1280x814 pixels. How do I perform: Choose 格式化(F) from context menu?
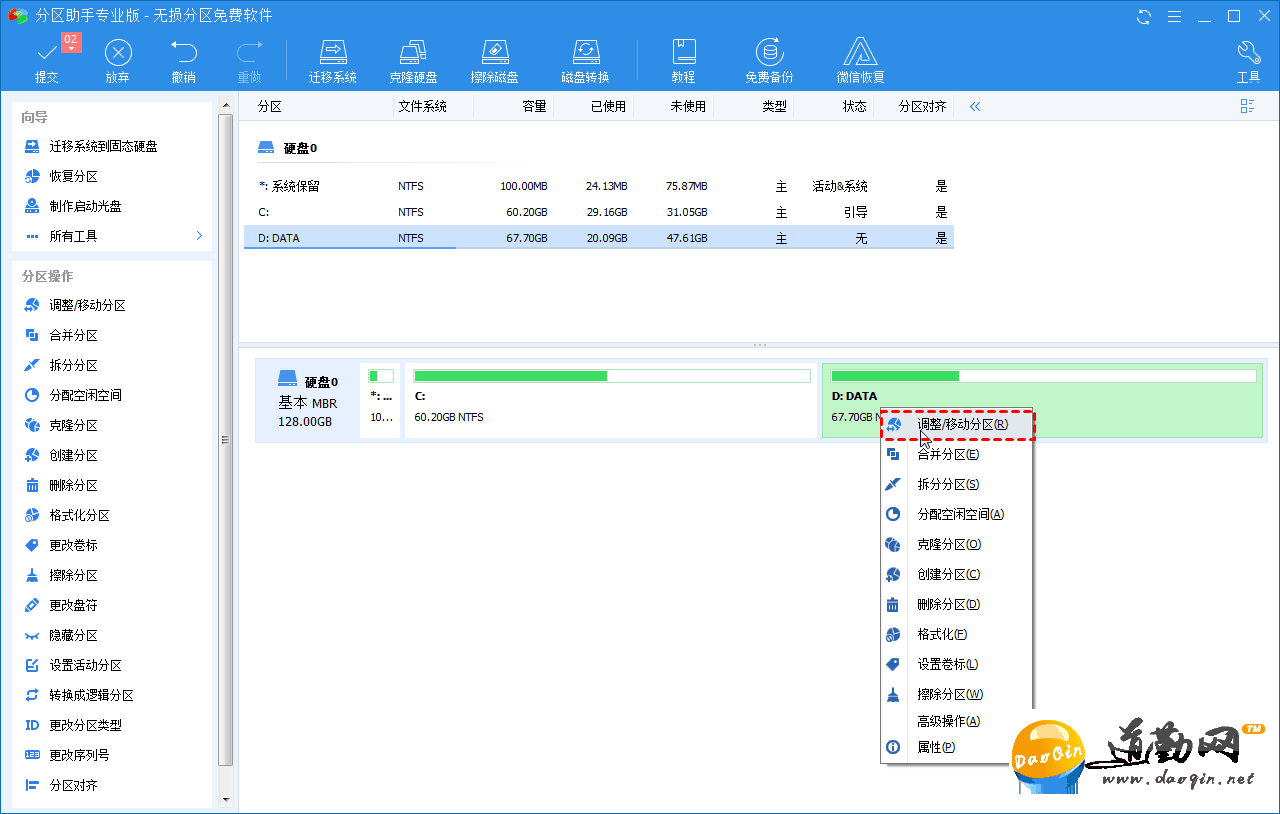point(957,634)
